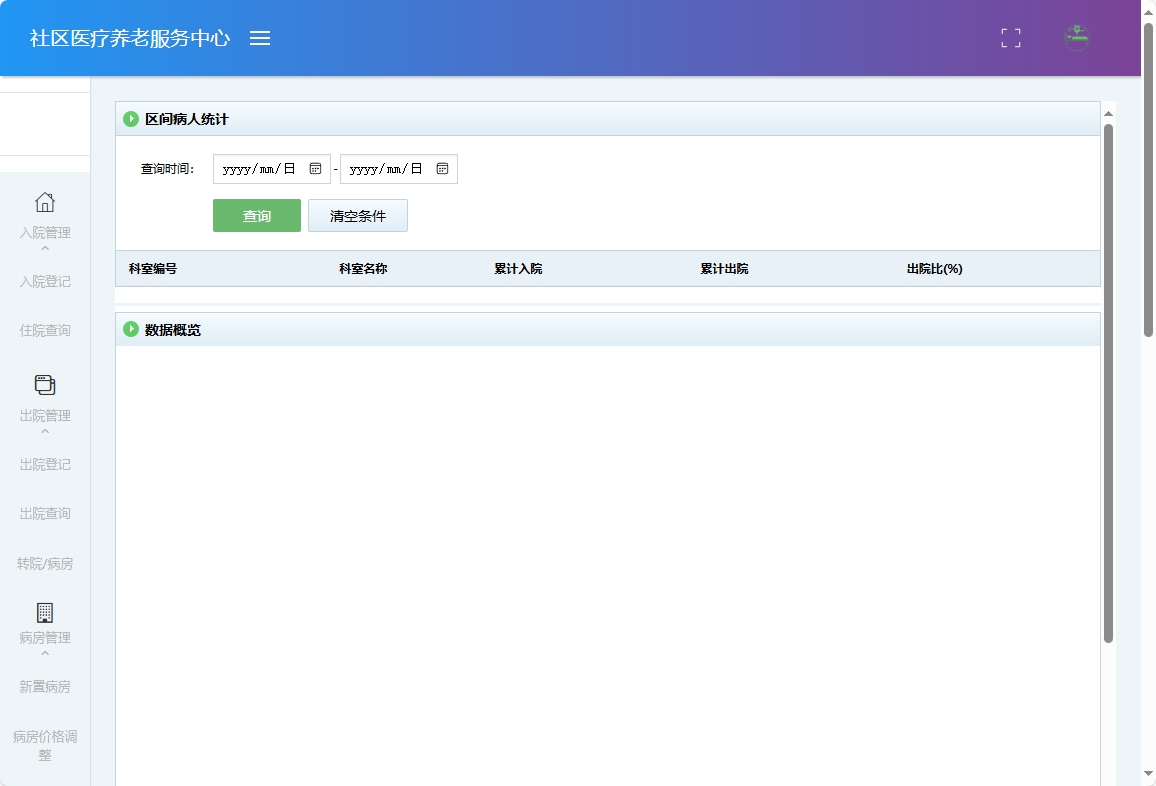Screen dimensions: 1156x786
Task: Click the green 查询 search button
Action: [256, 215]
